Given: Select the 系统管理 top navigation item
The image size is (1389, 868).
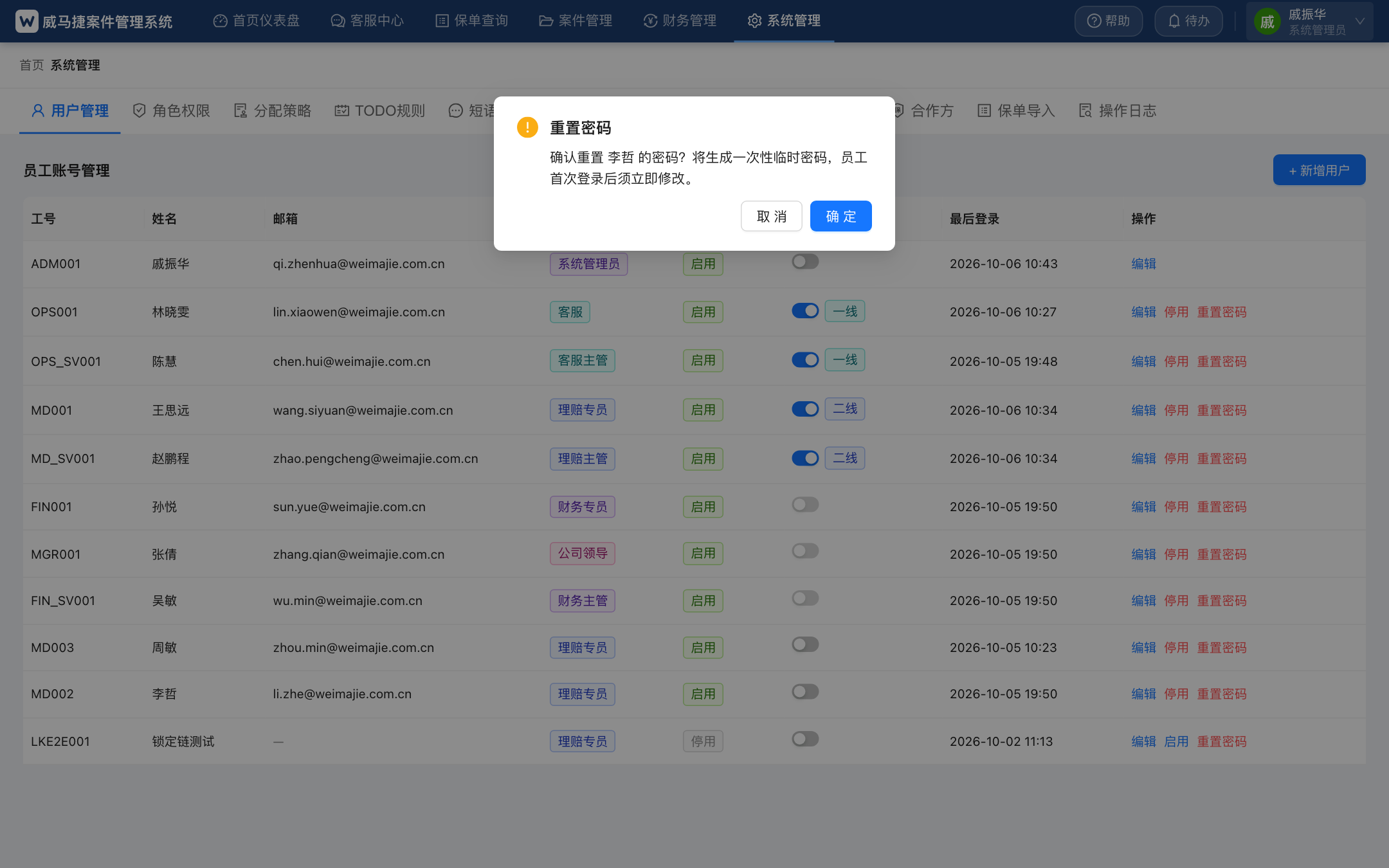Looking at the screenshot, I should [784, 21].
